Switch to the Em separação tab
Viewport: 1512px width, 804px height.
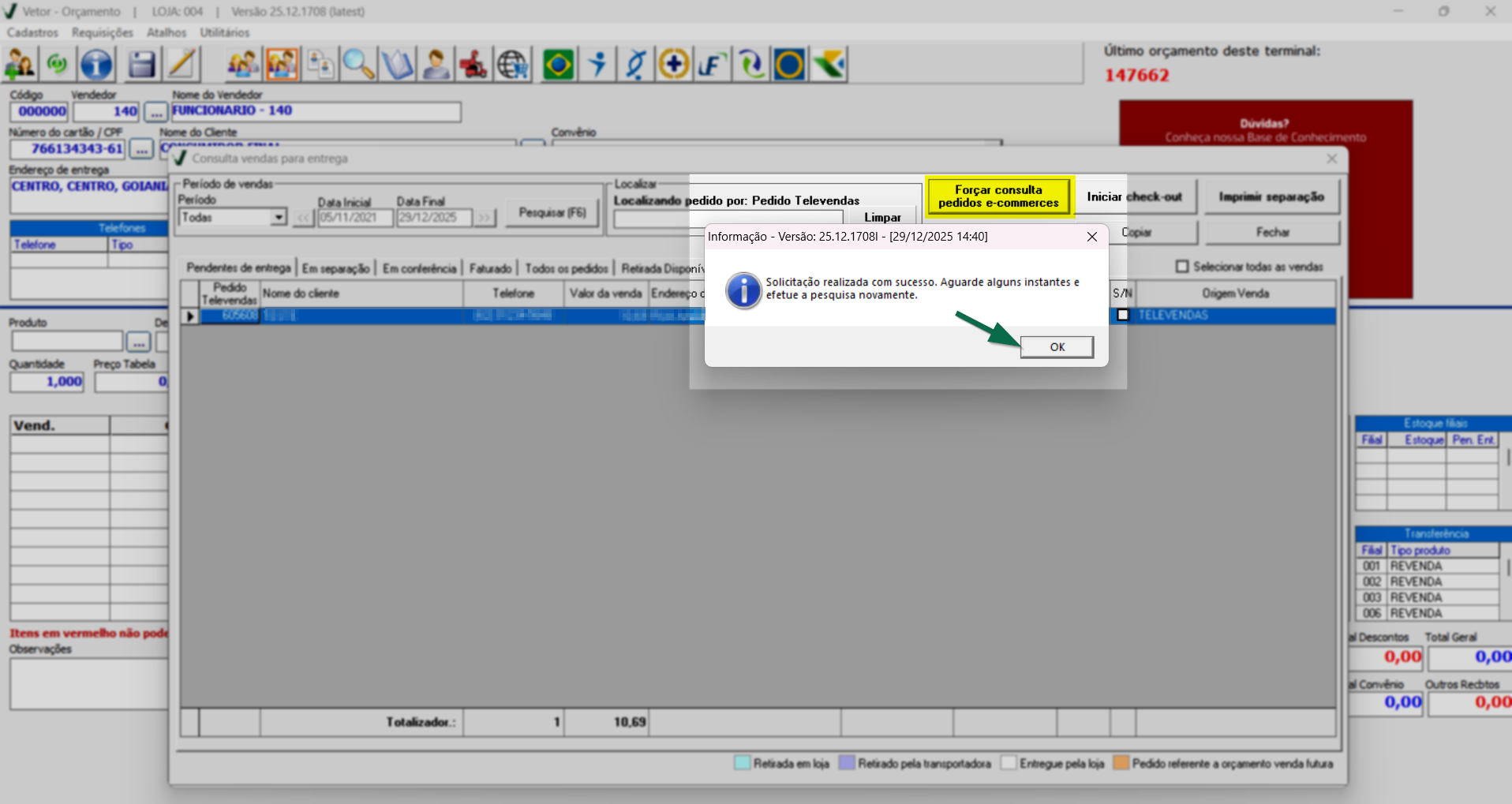pyautogui.click(x=335, y=268)
